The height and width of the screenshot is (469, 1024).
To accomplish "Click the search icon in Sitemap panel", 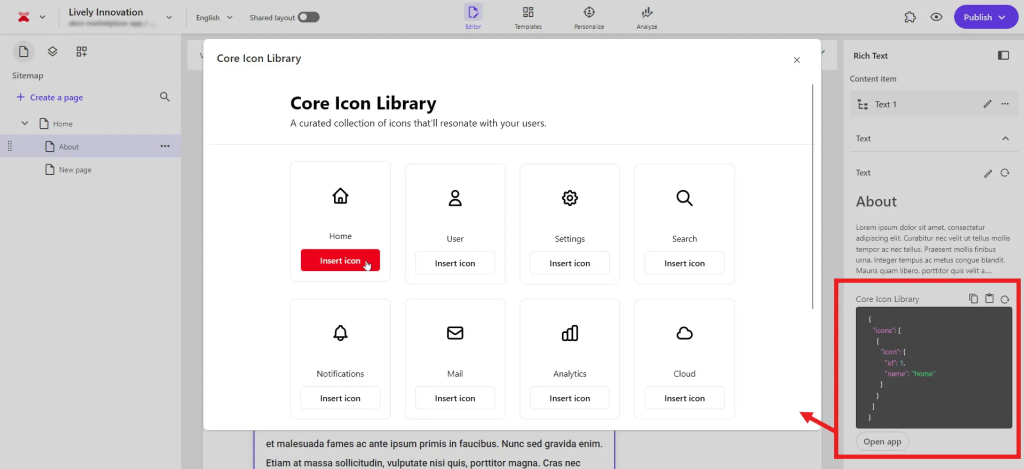I will (x=165, y=97).
